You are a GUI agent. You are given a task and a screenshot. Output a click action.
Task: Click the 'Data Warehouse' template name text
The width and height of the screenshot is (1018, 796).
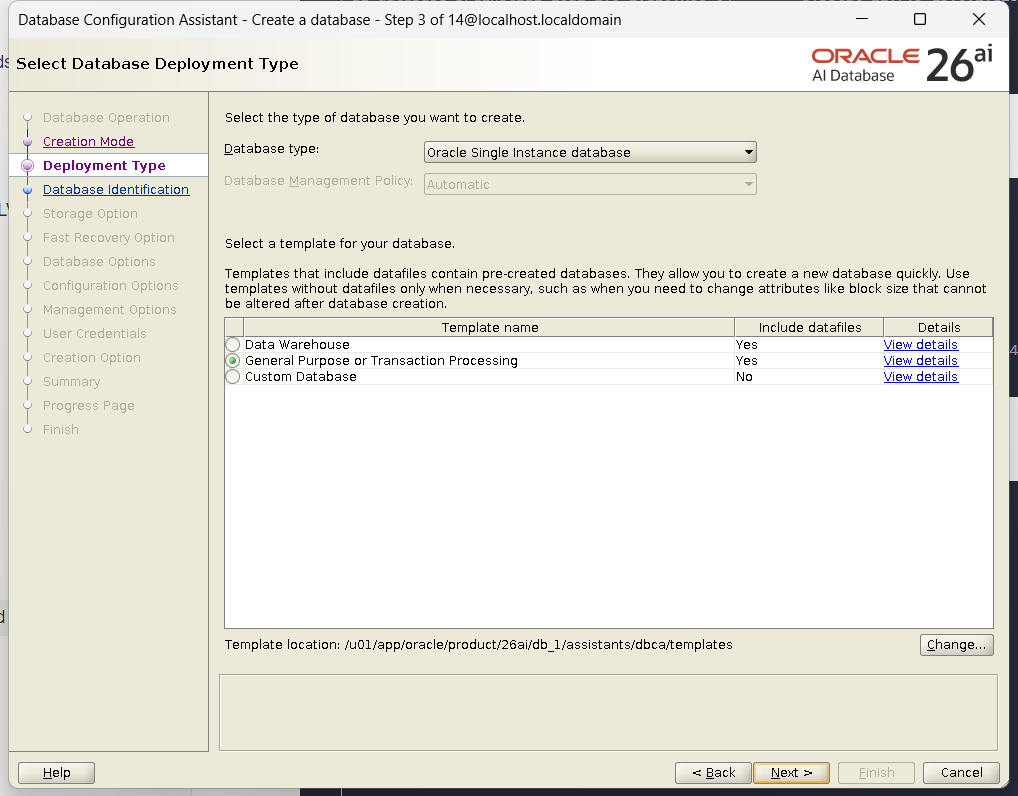(x=297, y=345)
